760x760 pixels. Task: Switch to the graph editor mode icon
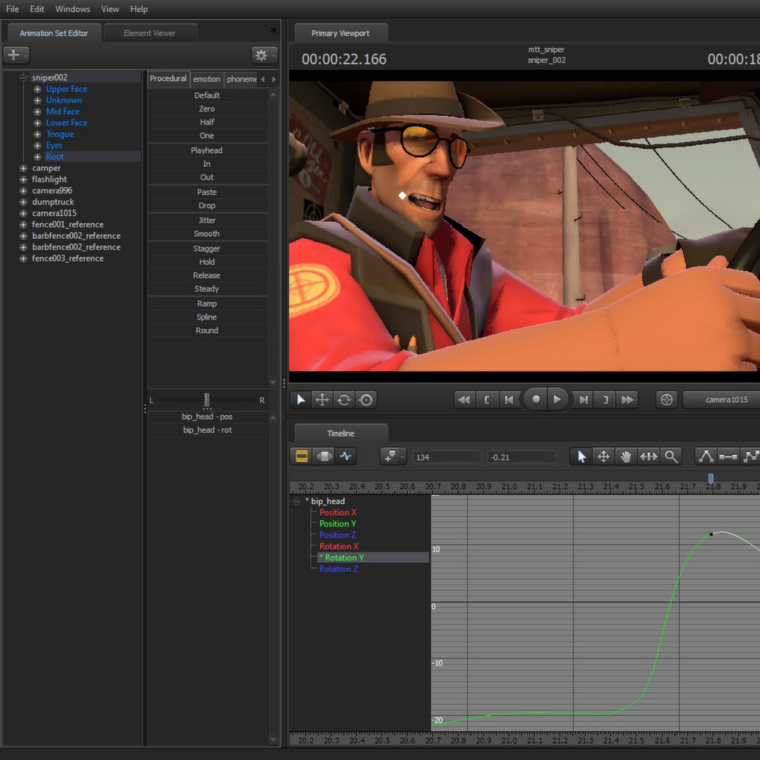point(346,456)
